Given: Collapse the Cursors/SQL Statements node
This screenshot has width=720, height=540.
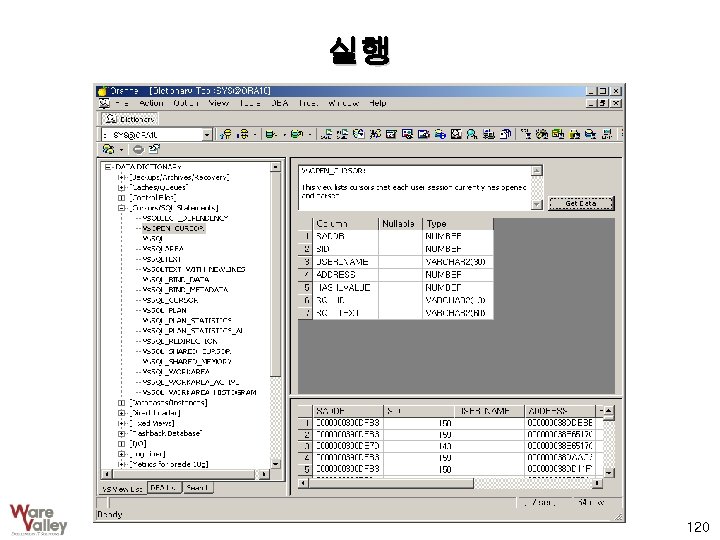Looking at the screenshot, I should [x=121, y=208].
